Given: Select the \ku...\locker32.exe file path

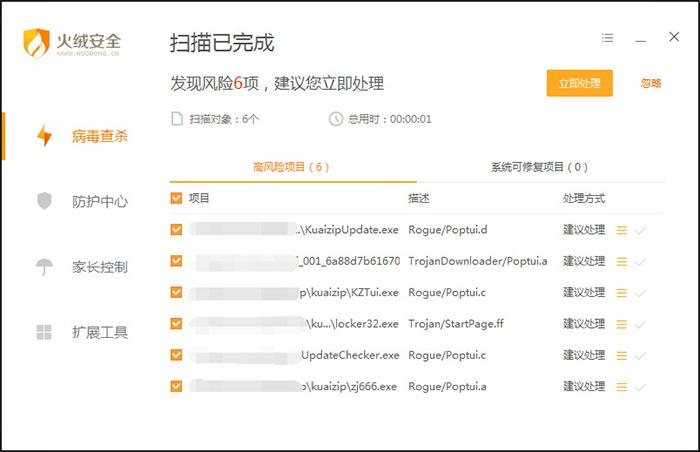Looking at the screenshot, I should pyautogui.click(x=352, y=323).
